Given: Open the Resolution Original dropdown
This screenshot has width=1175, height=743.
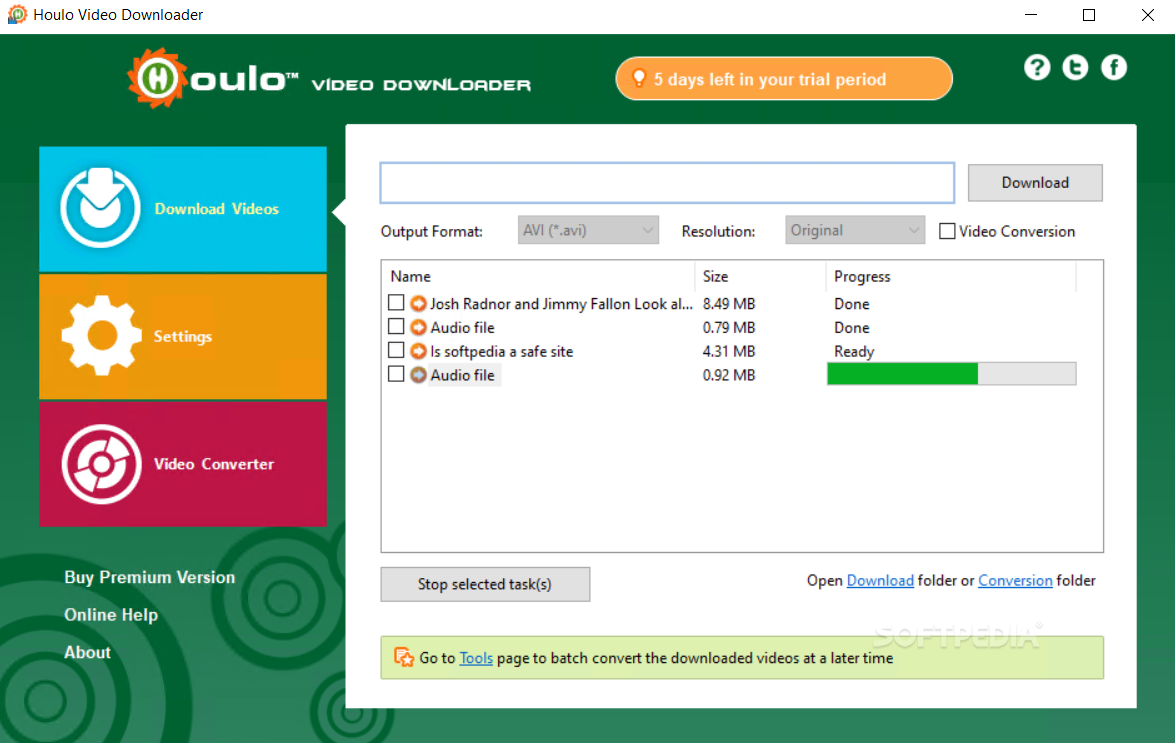Looking at the screenshot, I should (855, 230).
